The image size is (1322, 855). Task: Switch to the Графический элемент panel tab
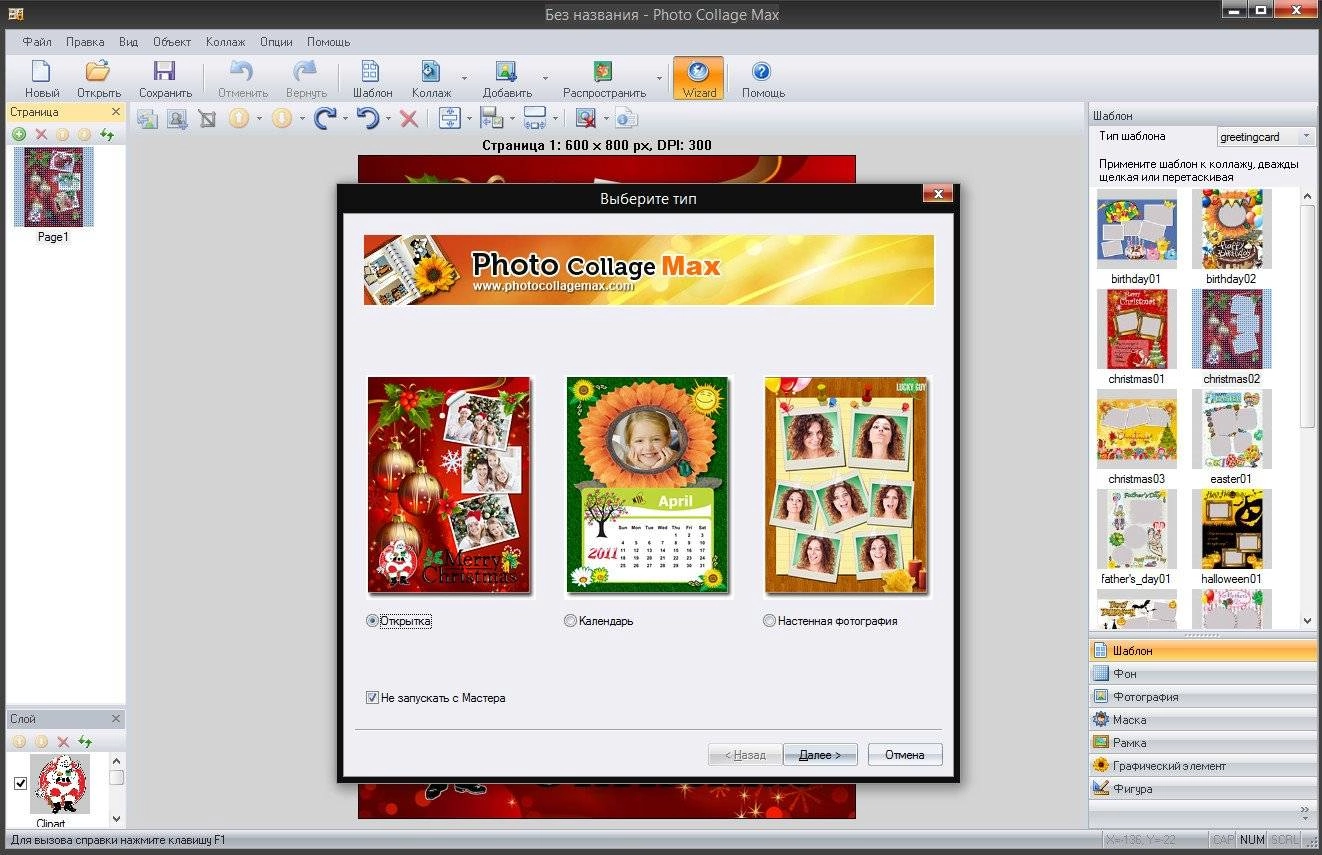pos(1203,766)
